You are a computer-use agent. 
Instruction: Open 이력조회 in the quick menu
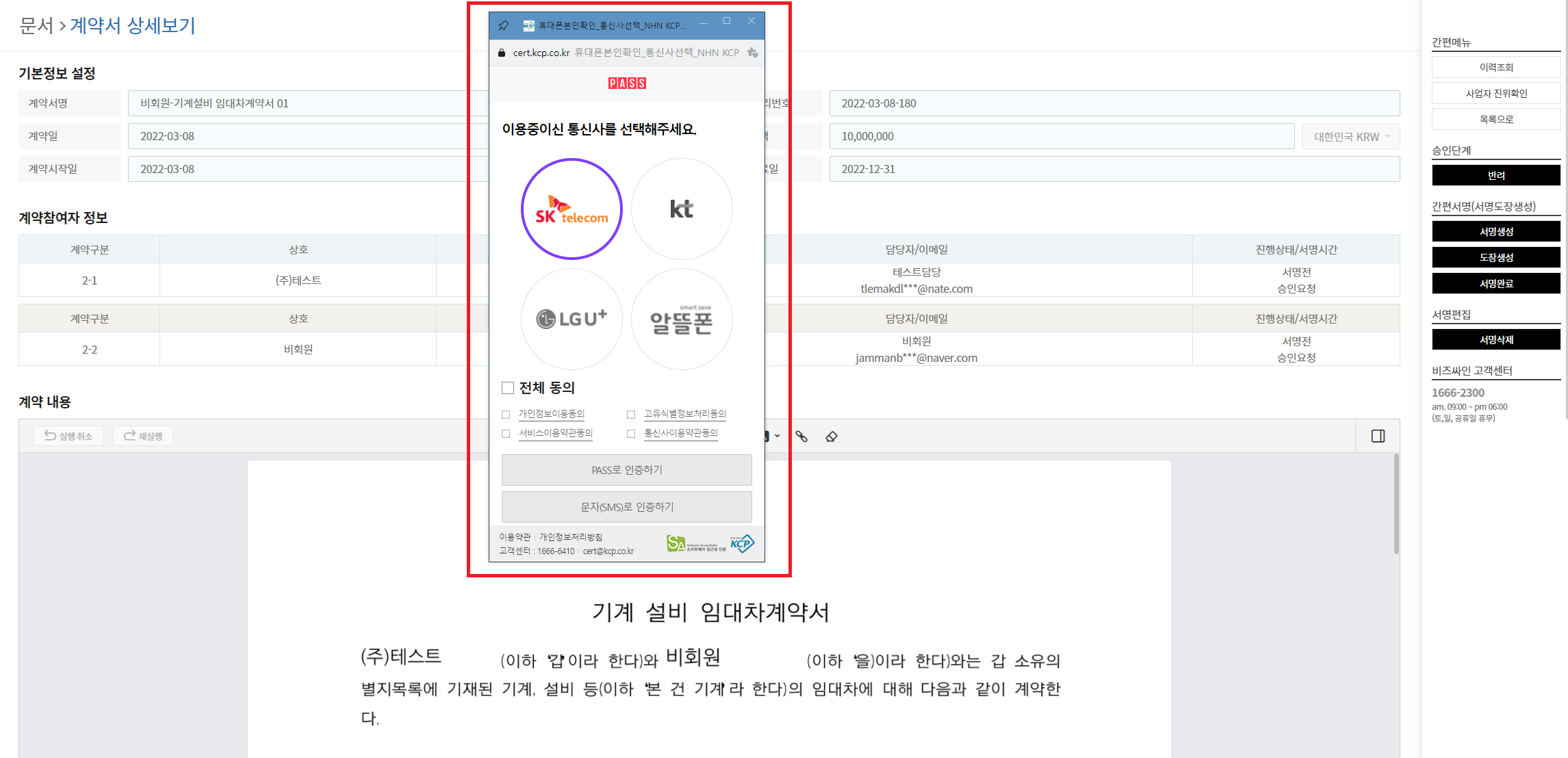coord(1496,67)
